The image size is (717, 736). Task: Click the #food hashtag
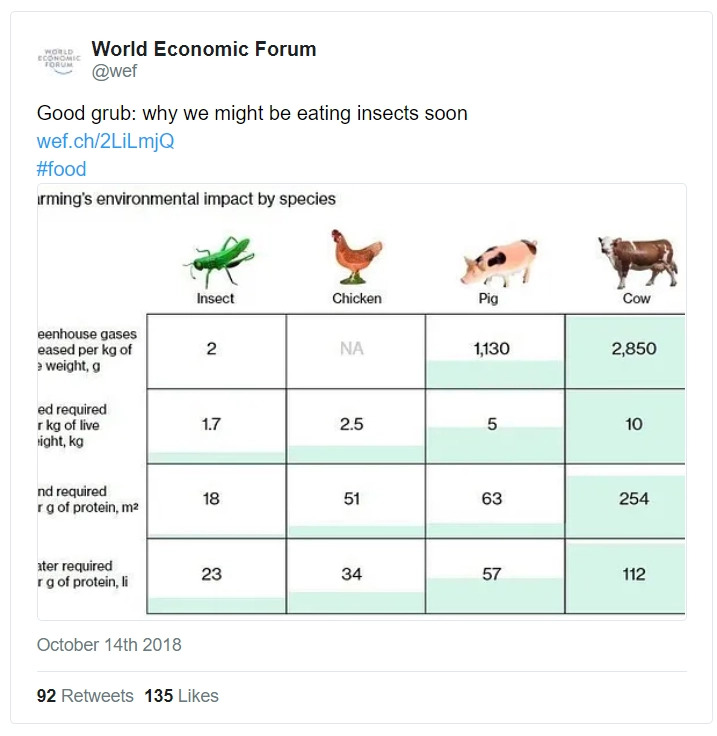click(x=62, y=169)
